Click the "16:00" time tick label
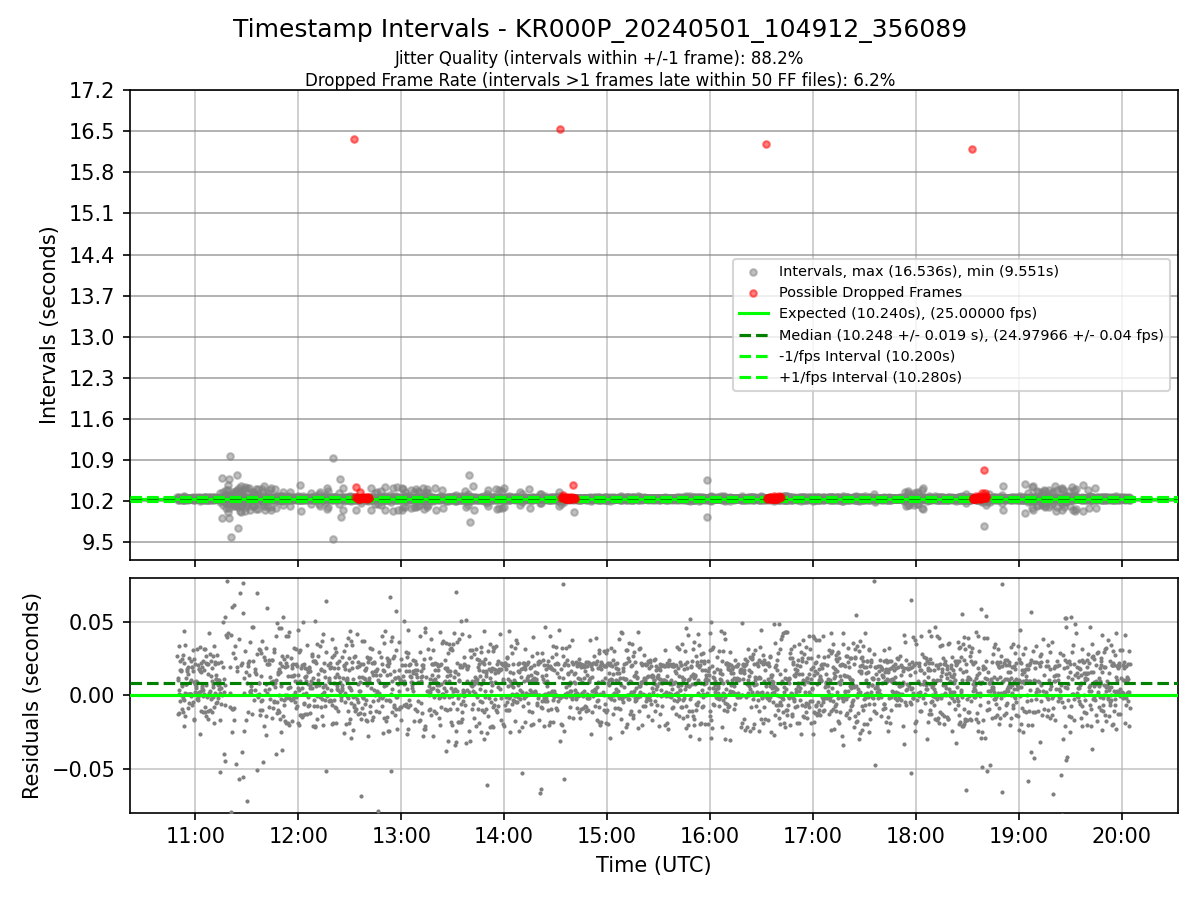This screenshot has width=1200, height=900. pyautogui.click(x=710, y=834)
